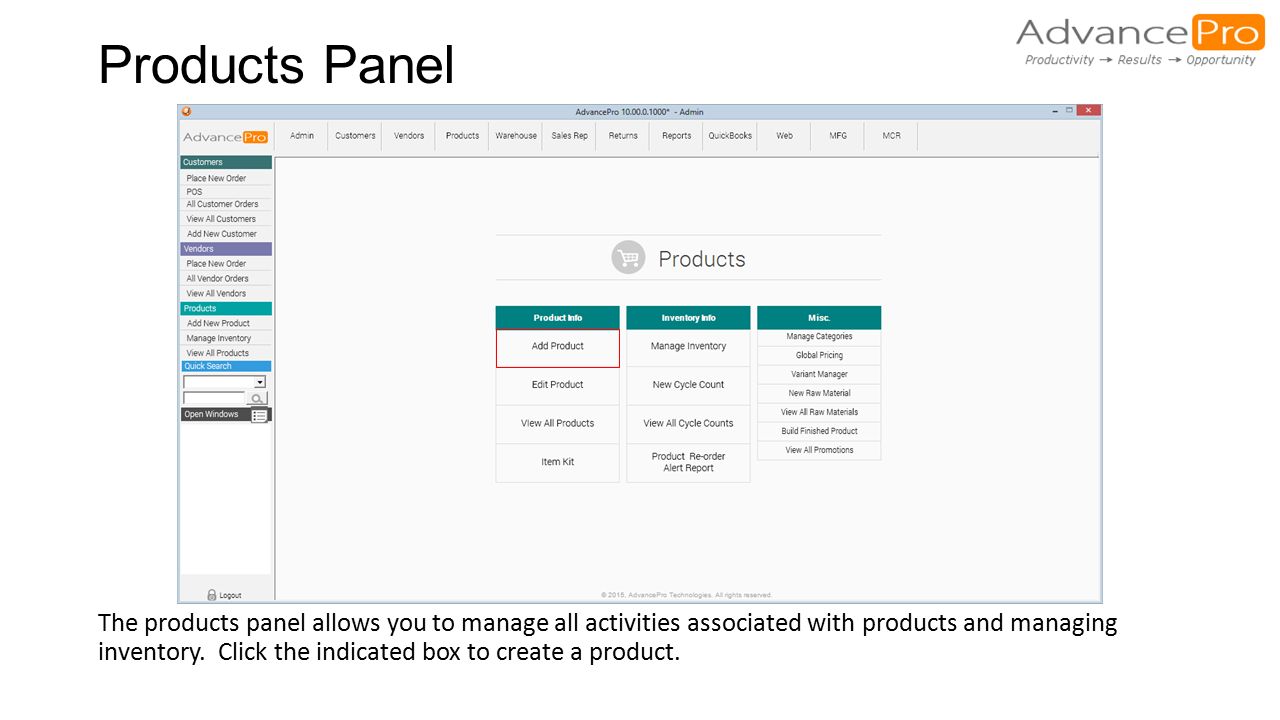
Task: Click the central Manage Inventory box
Action: [688, 347]
